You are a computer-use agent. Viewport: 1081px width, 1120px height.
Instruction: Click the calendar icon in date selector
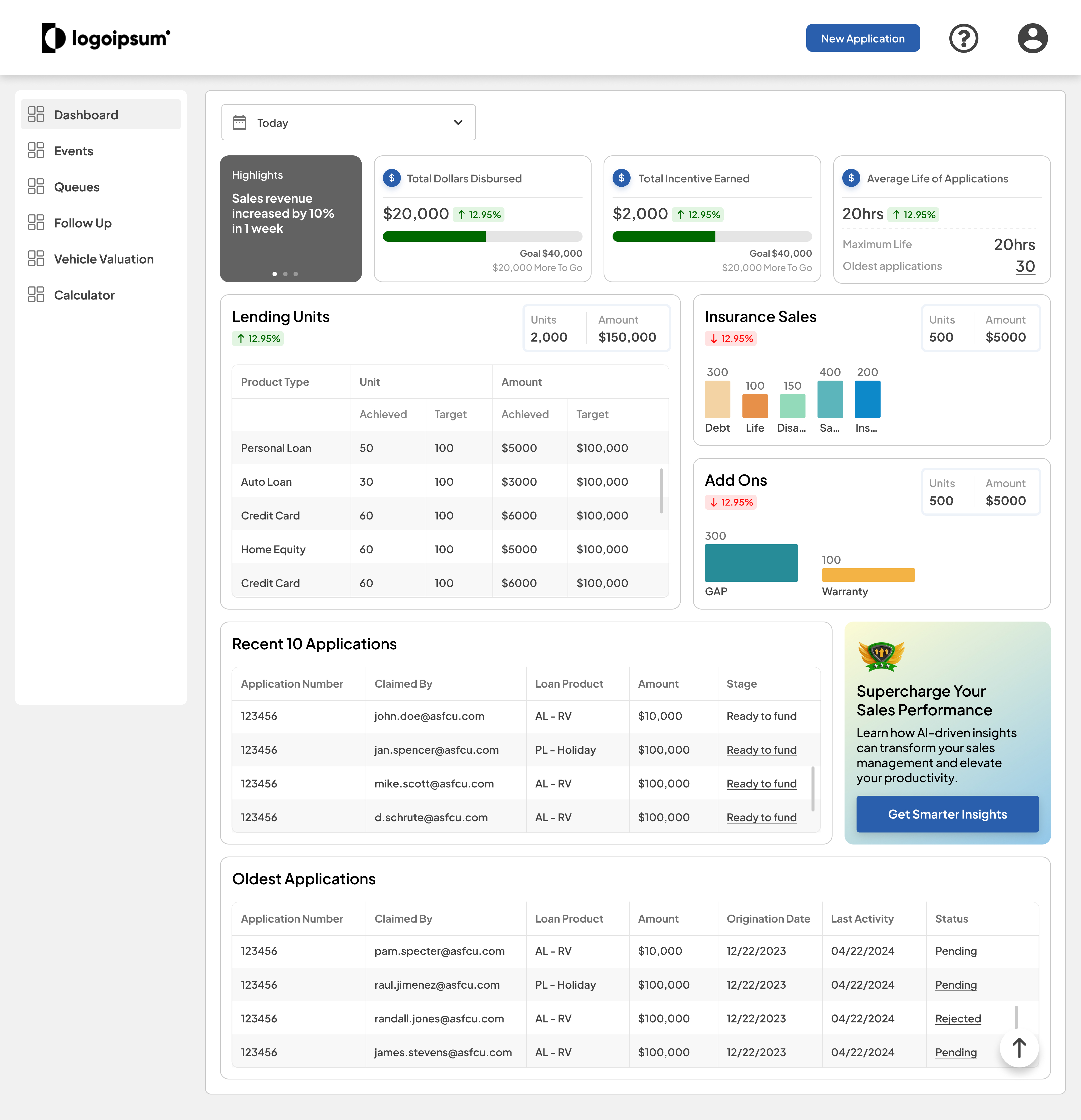coord(239,122)
